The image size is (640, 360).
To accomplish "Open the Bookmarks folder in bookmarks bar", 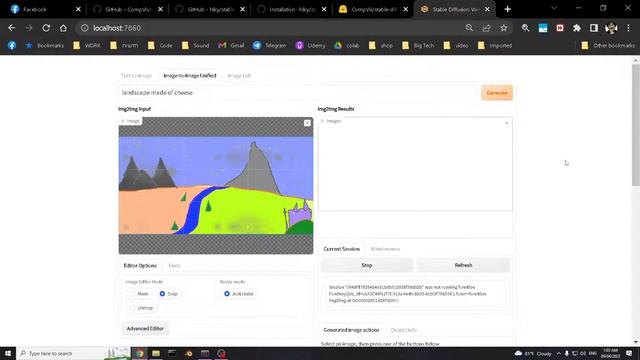I will pyautogui.click(x=45, y=45).
